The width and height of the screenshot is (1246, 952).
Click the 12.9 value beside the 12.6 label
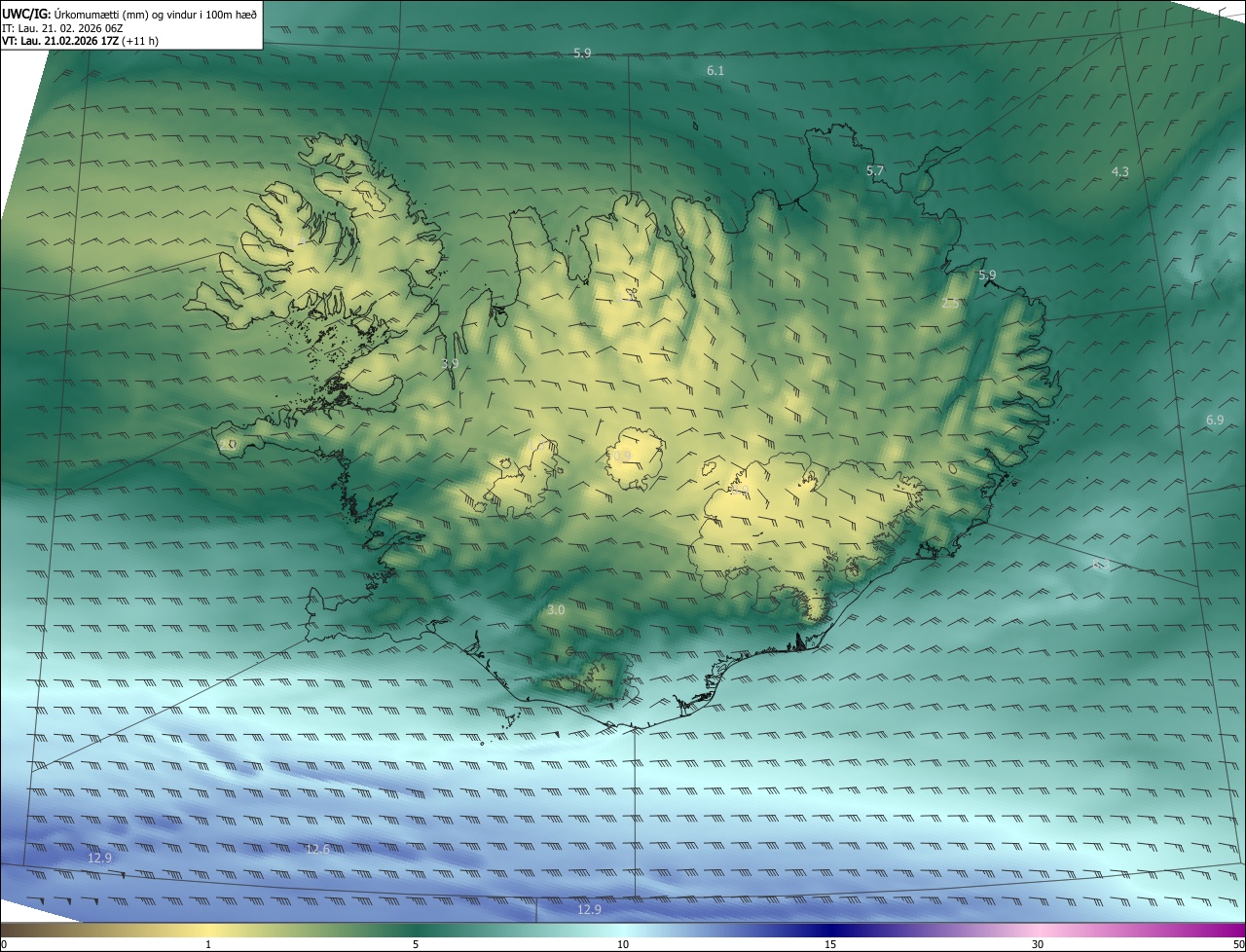[x=100, y=859]
